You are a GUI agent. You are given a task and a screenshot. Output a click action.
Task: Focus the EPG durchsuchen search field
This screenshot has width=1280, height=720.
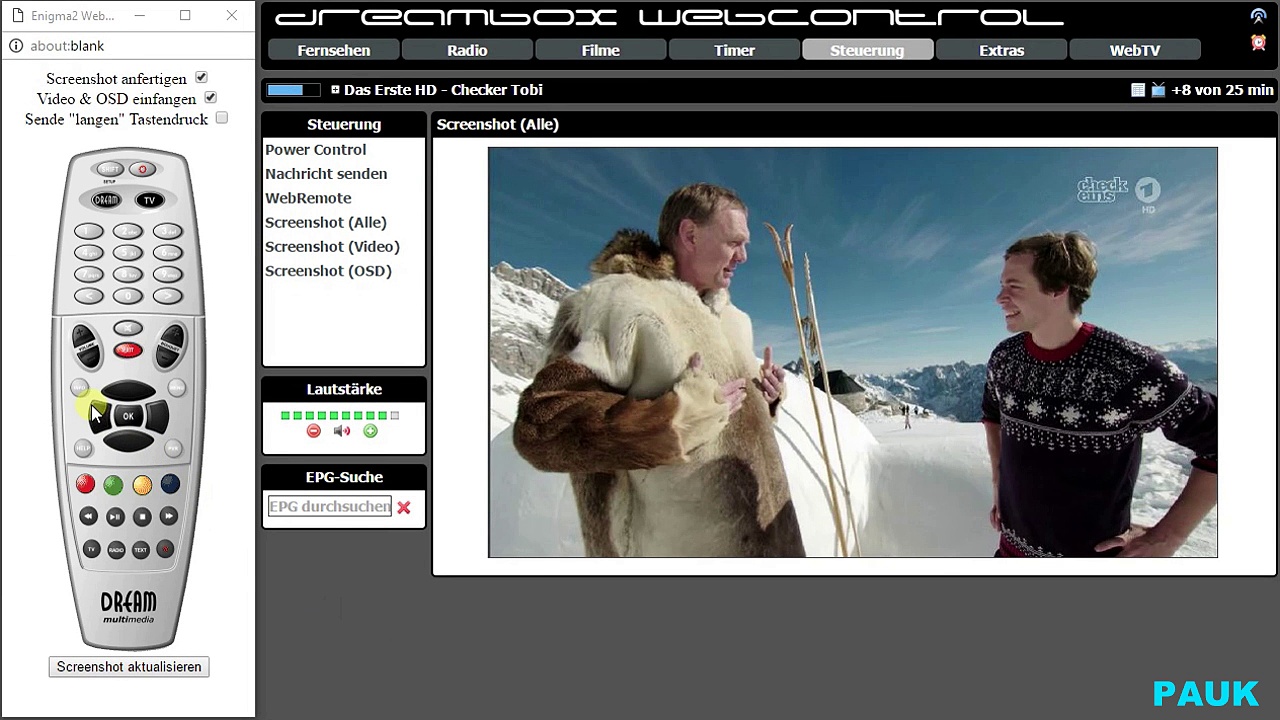click(329, 507)
